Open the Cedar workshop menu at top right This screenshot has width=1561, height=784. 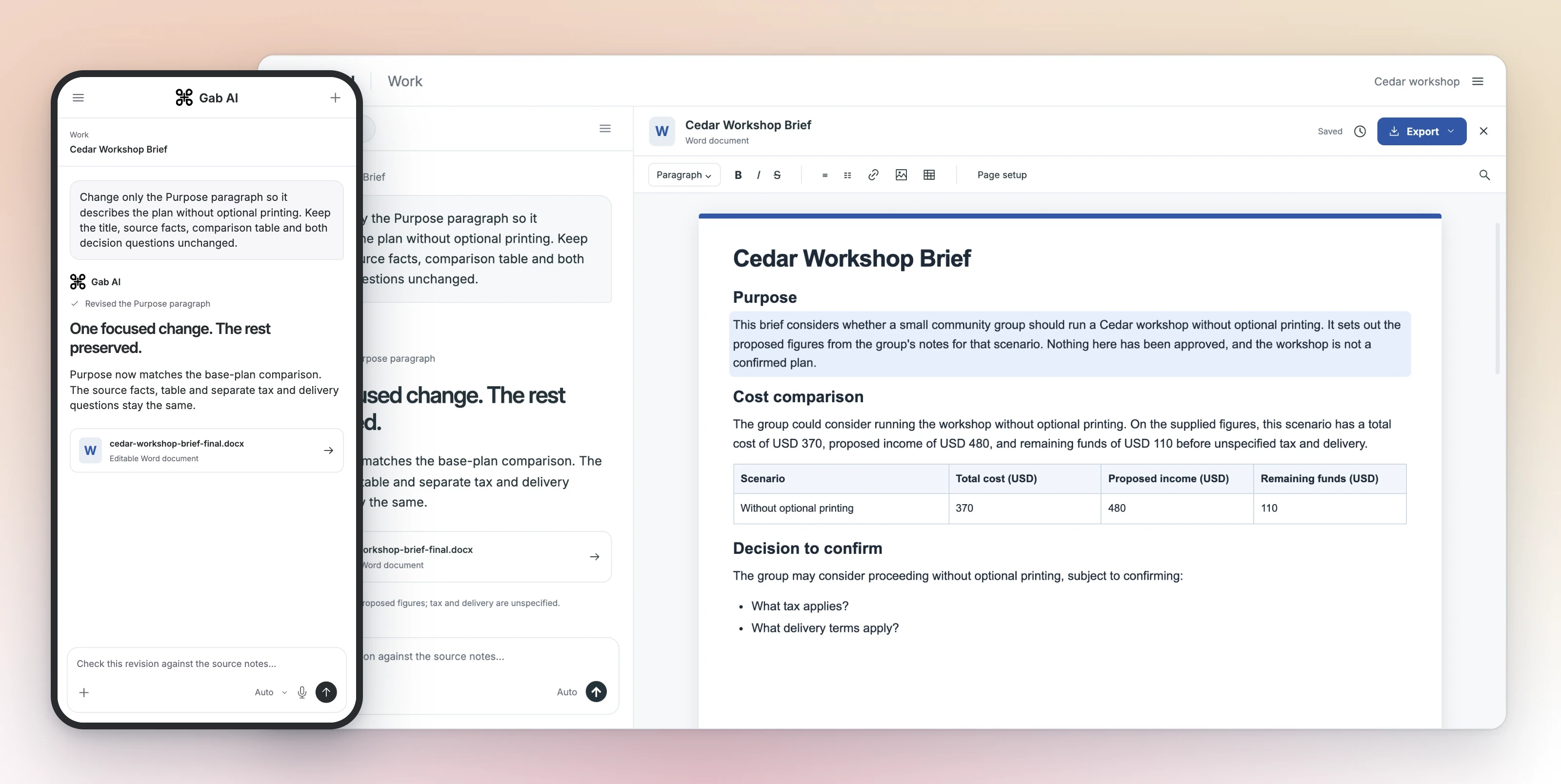click(1478, 81)
